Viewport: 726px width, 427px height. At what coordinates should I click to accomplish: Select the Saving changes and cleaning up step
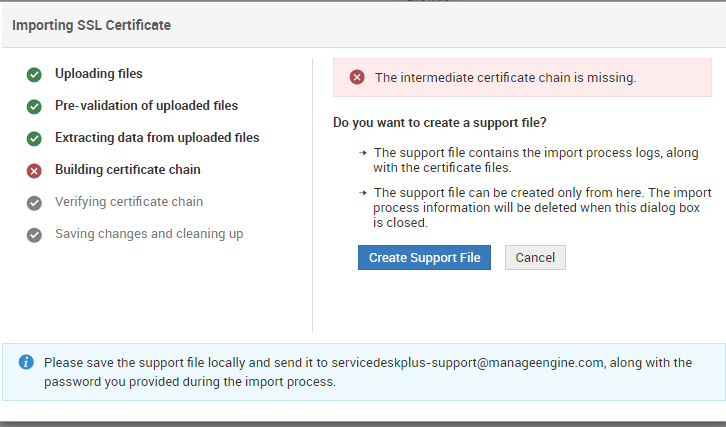[x=149, y=234]
